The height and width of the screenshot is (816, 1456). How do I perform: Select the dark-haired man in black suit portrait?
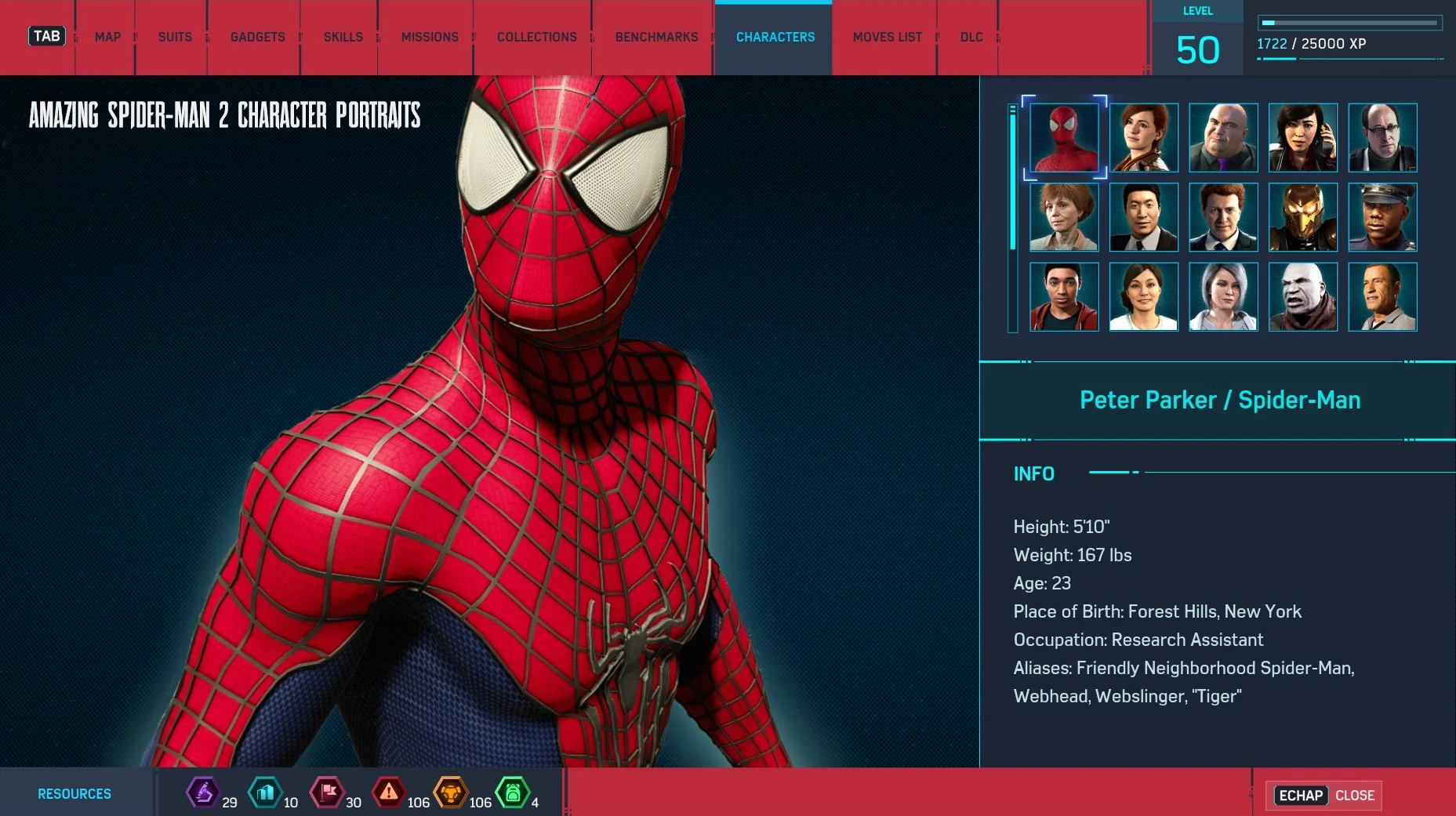[1144, 217]
